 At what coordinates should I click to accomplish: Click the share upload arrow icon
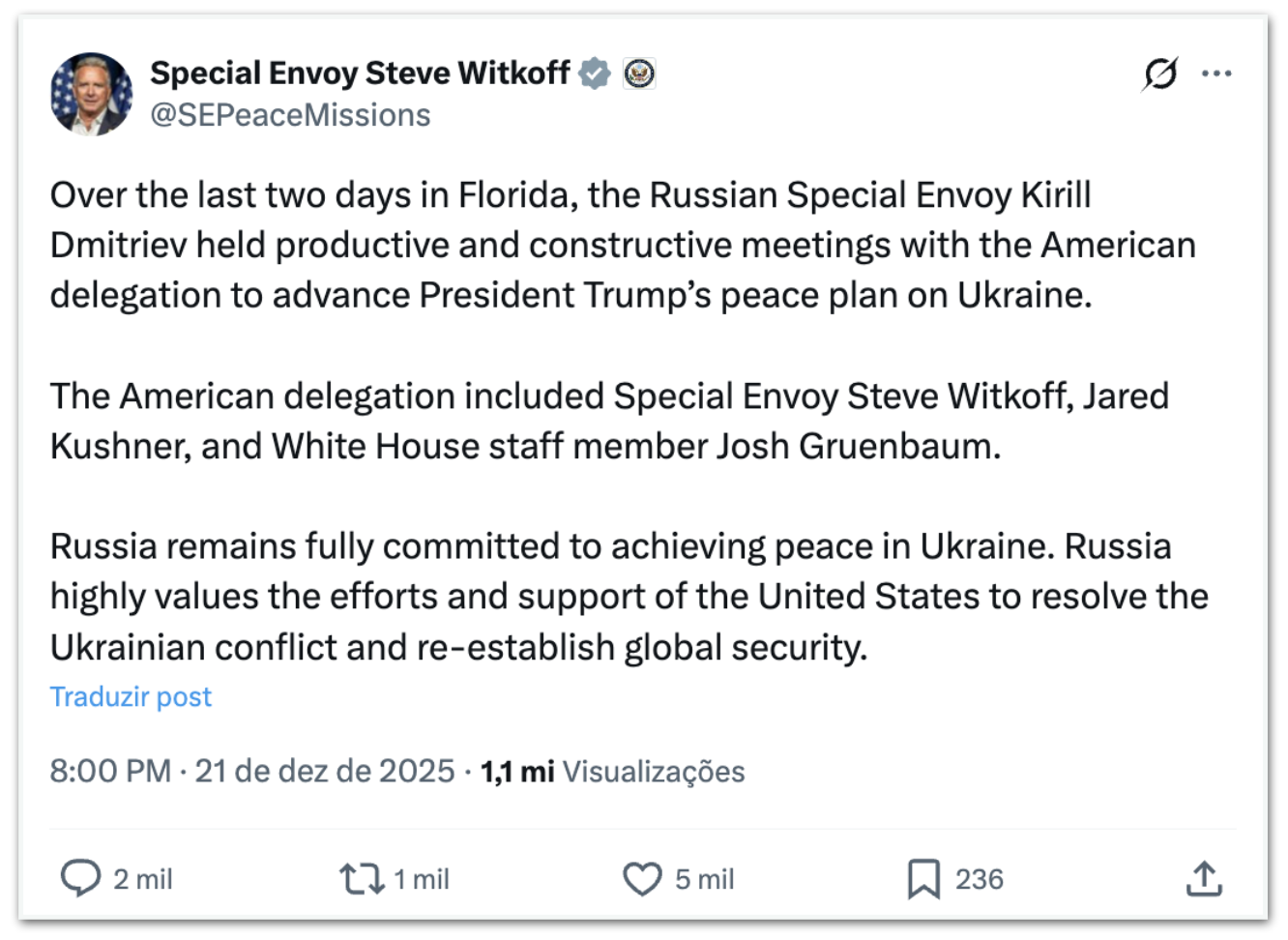[1204, 878]
